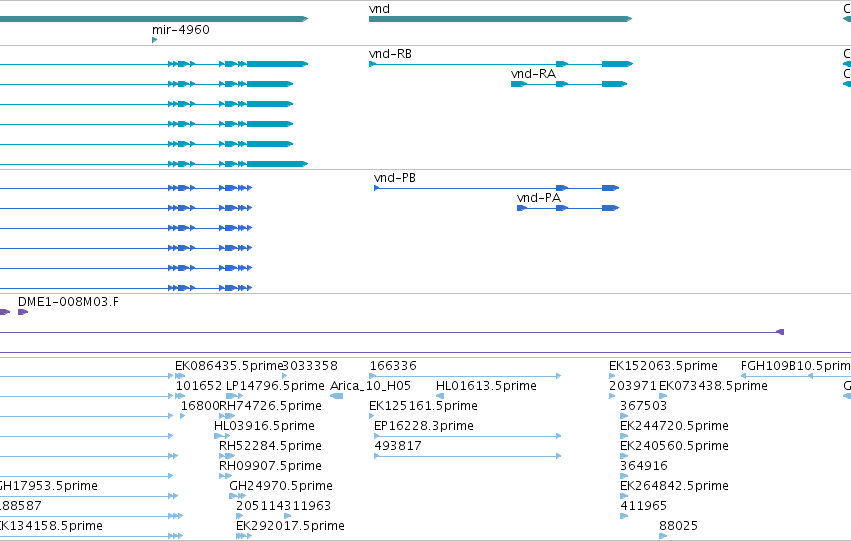Select the vnd-PB protein feature

(497, 188)
